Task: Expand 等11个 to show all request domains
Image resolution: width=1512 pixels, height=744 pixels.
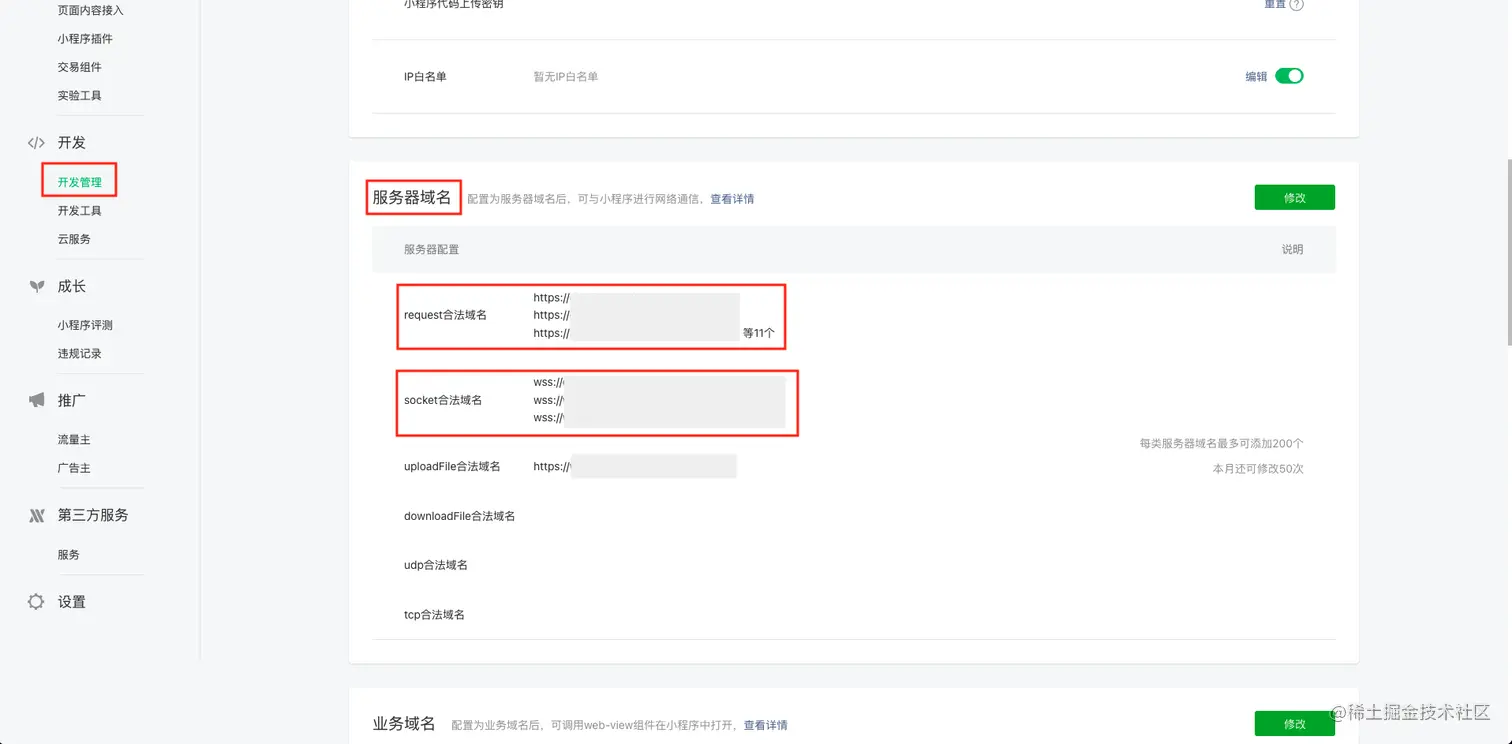Action: [756, 333]
